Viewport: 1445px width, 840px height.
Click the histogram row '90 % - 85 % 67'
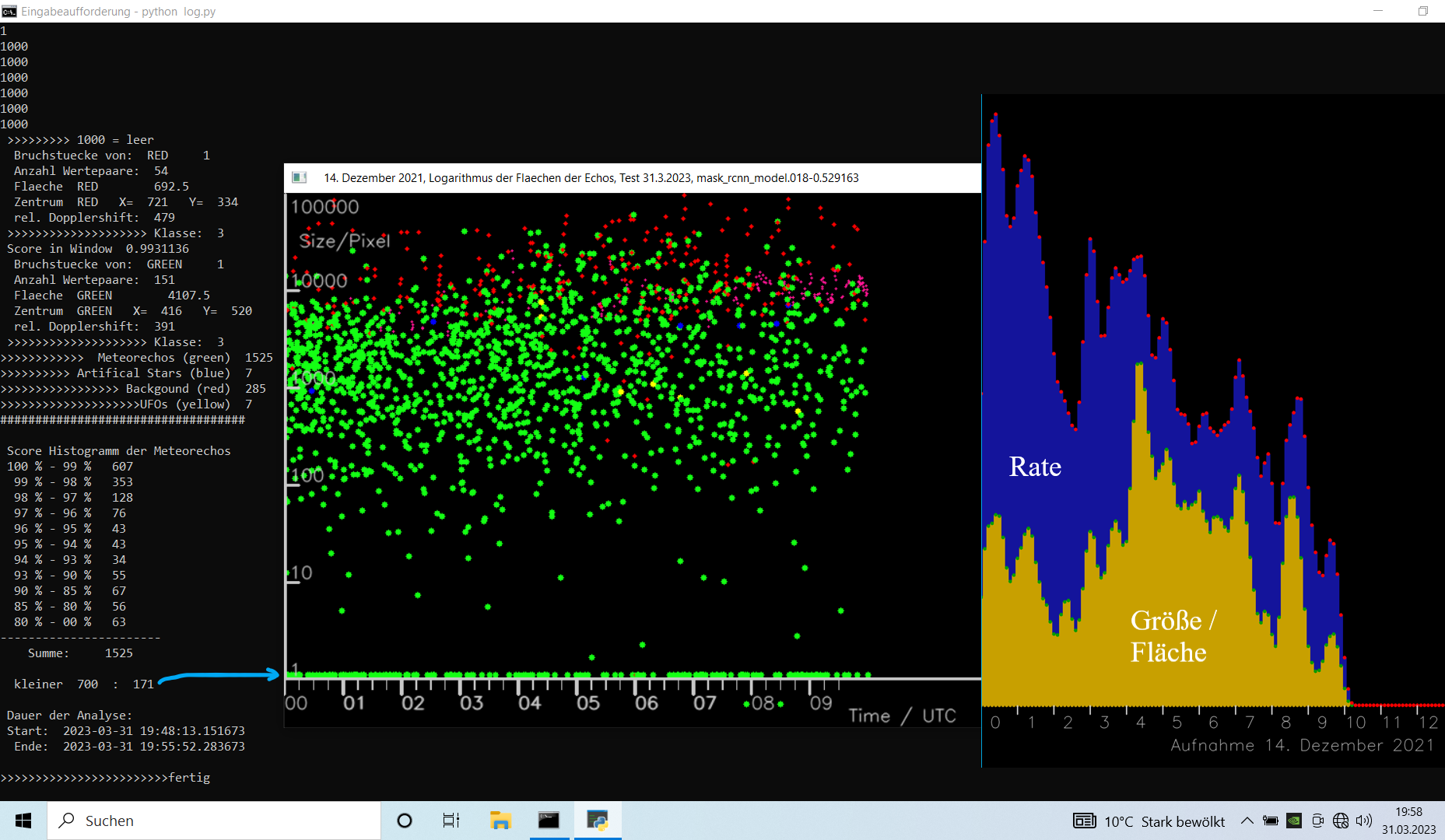pyautogui.click(x=70, y=591)
